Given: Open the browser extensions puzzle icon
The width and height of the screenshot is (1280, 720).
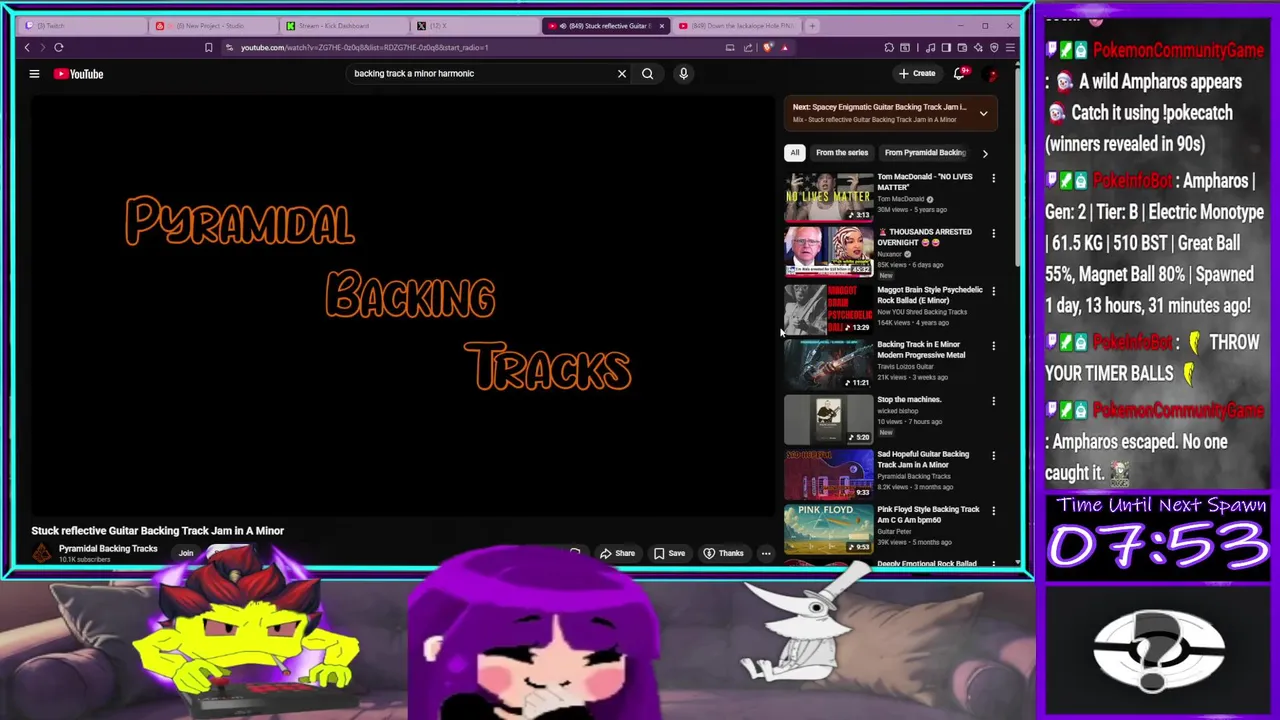Looking at the screenshot, I should point(889,47).
